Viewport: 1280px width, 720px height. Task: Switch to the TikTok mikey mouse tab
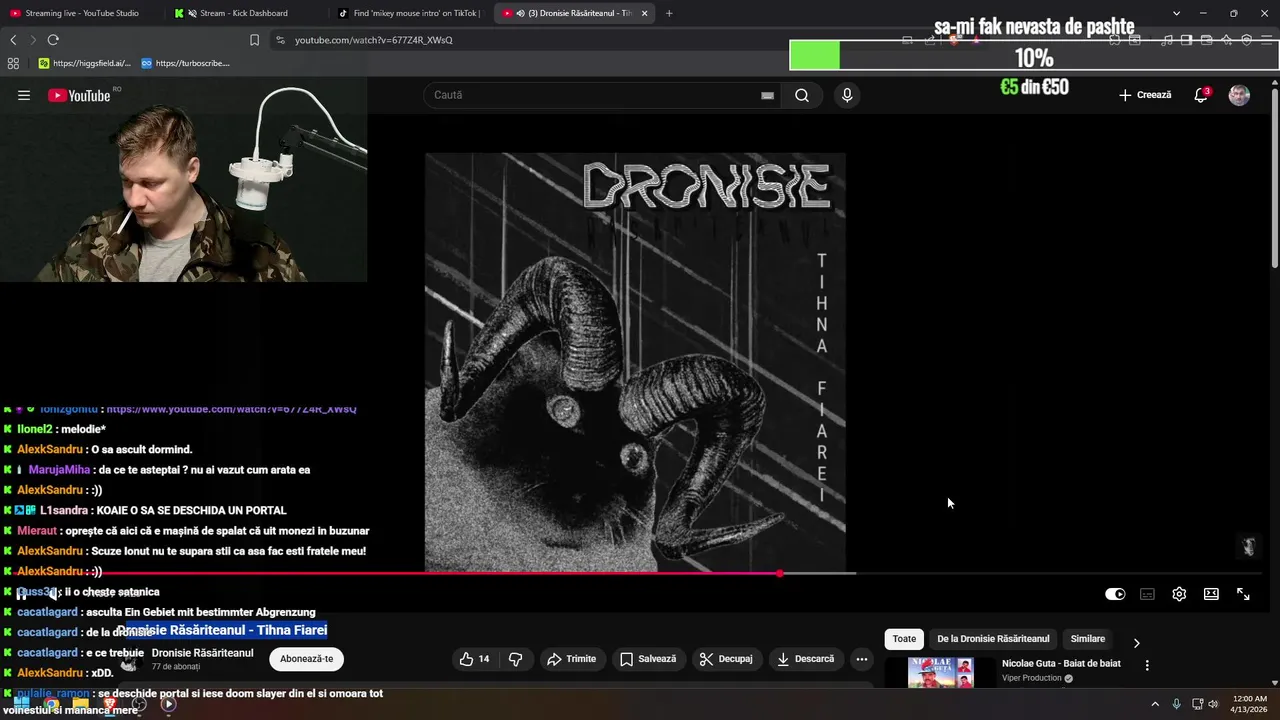tap(410, 13)
